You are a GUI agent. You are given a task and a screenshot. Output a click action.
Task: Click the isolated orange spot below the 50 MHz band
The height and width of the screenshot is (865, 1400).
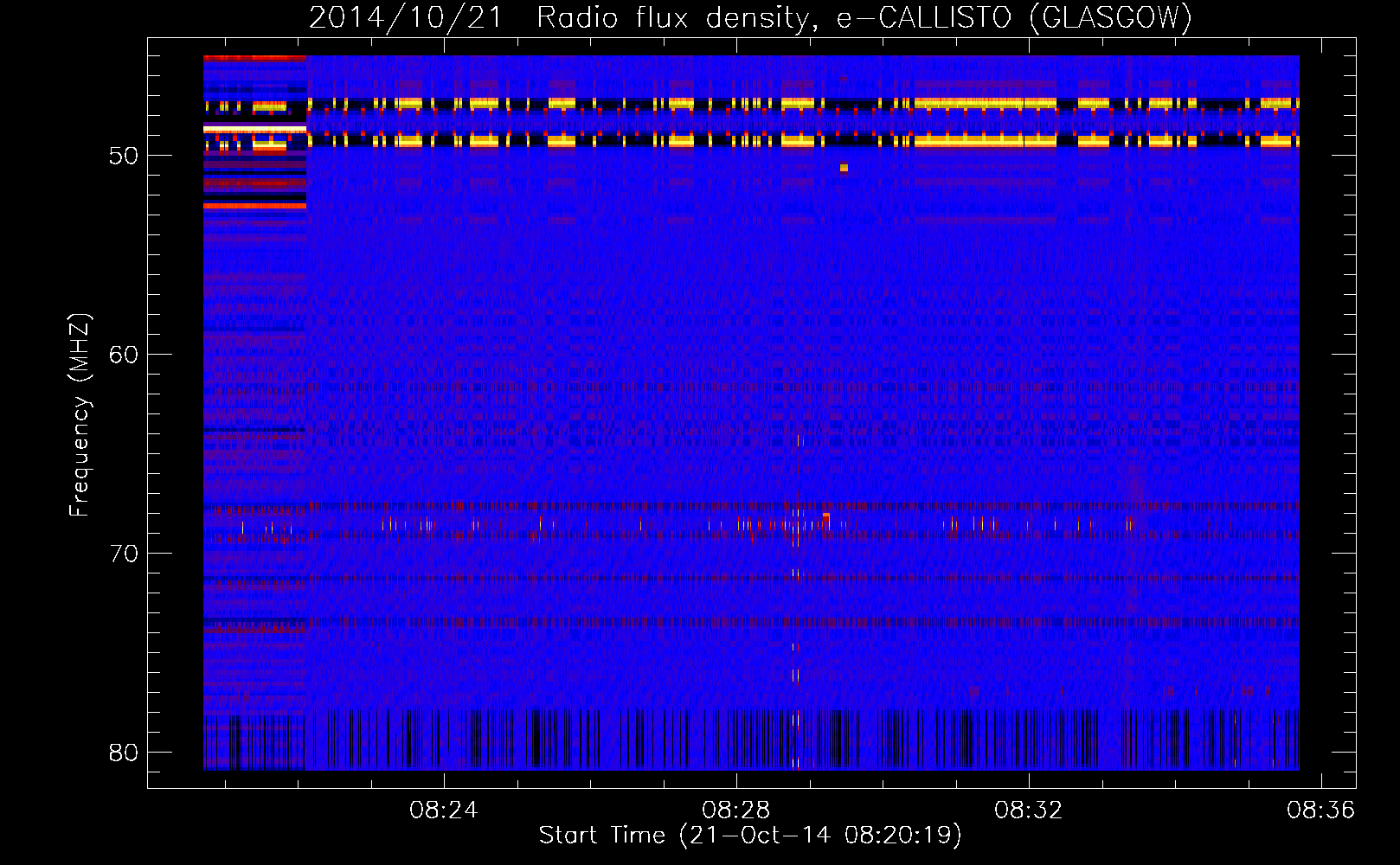(x=844, y=168)
